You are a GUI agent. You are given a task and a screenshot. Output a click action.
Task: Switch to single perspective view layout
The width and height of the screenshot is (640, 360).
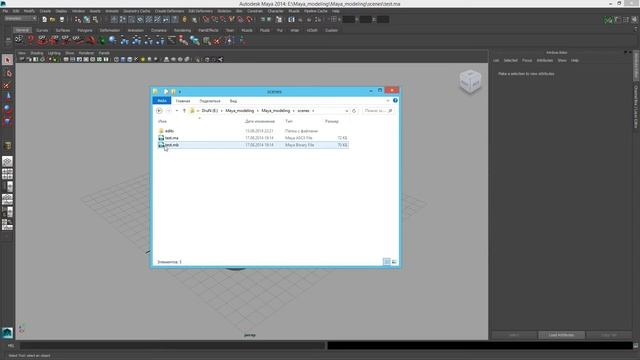(7, 162)
